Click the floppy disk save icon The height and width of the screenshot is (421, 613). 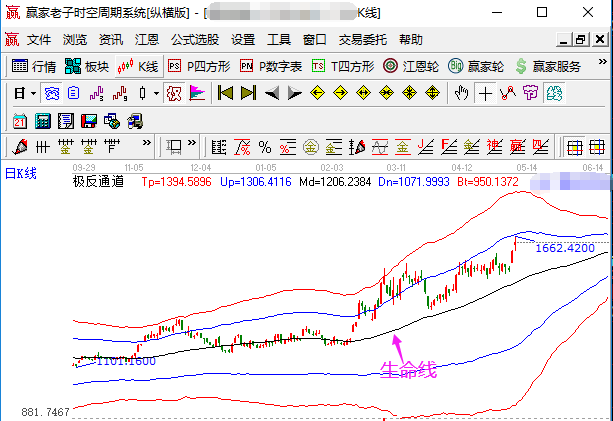(88, 121)
